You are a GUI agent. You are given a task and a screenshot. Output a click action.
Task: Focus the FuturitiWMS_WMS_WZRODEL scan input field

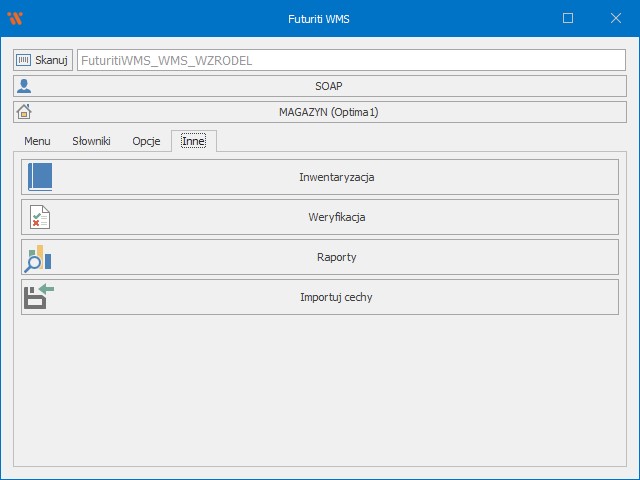(350, 60)
